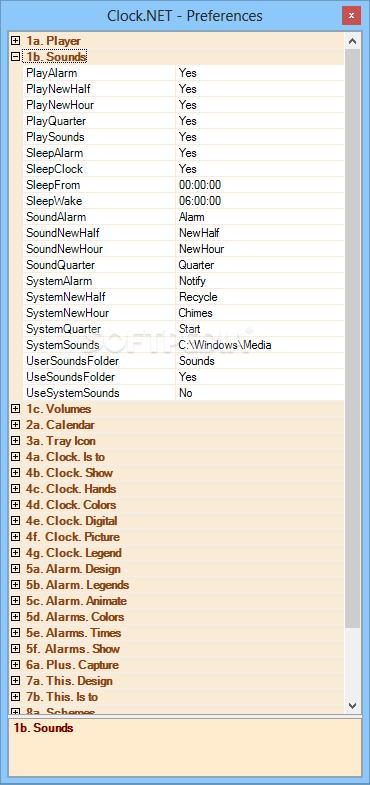Expand the 5e. Alarms. Times category
This screenshot has width=370, height=785.
(16, 633)
